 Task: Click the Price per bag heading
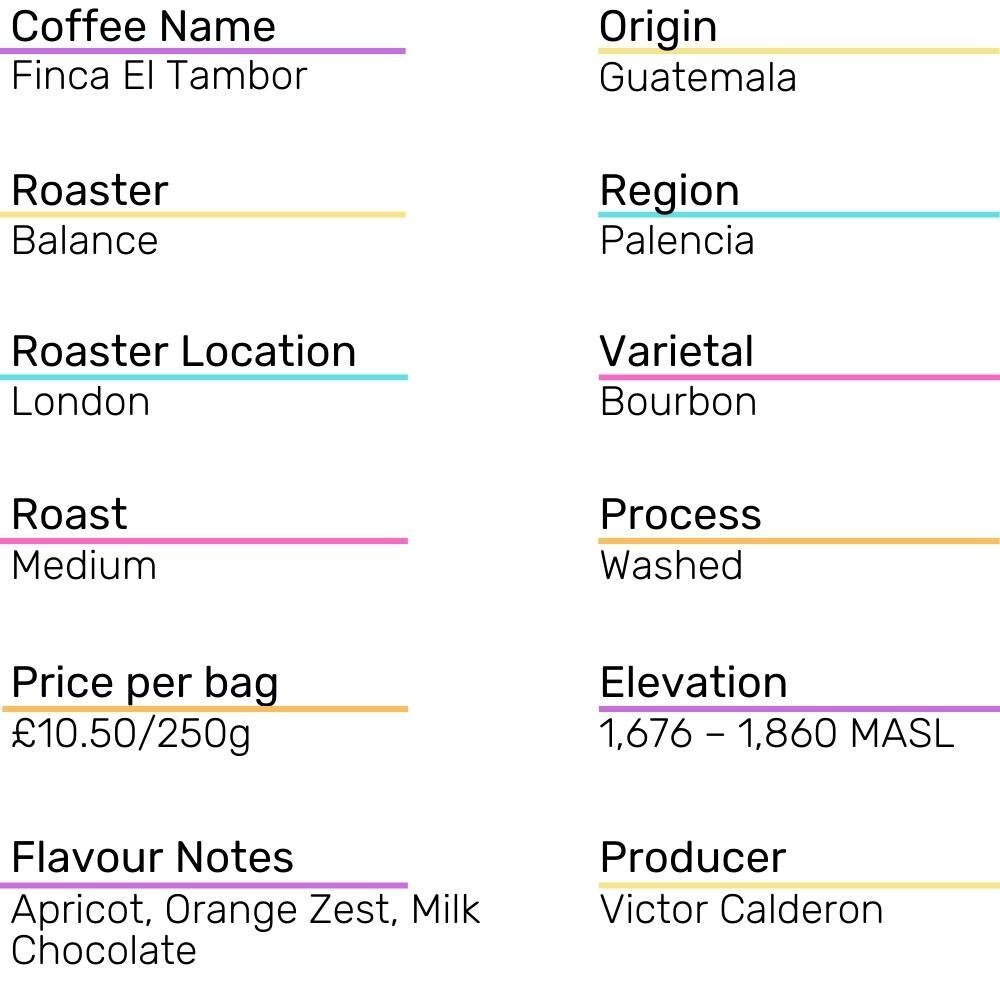145,683
